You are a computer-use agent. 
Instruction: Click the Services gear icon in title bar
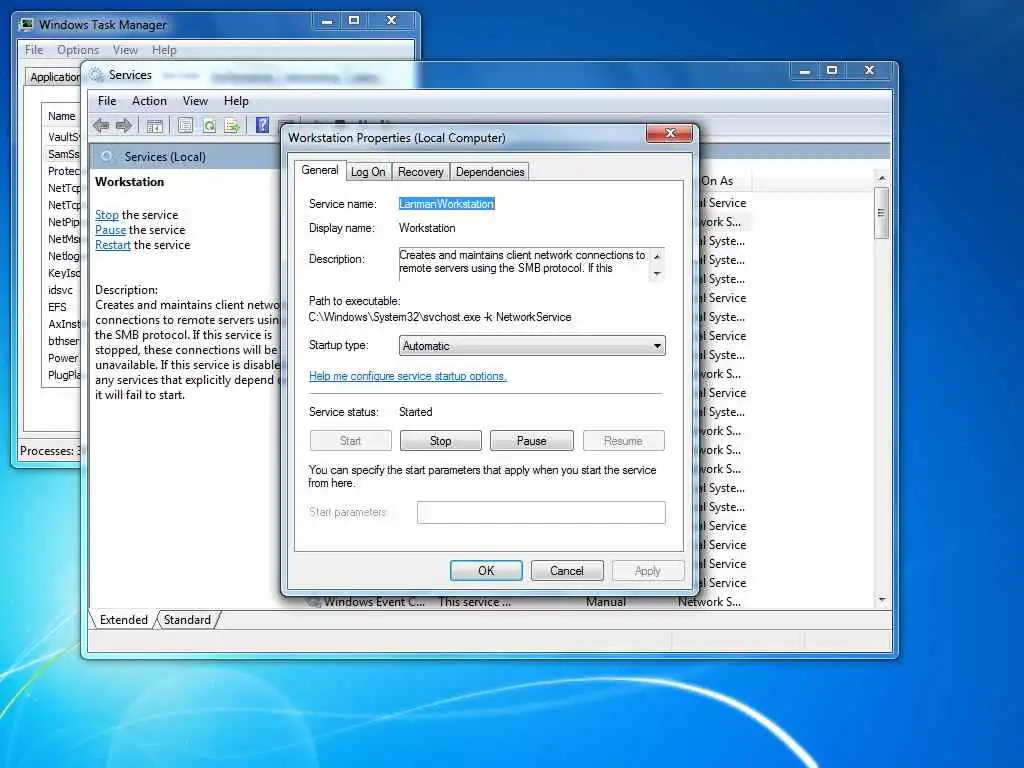pyautogui.click(x=97, y=75)
